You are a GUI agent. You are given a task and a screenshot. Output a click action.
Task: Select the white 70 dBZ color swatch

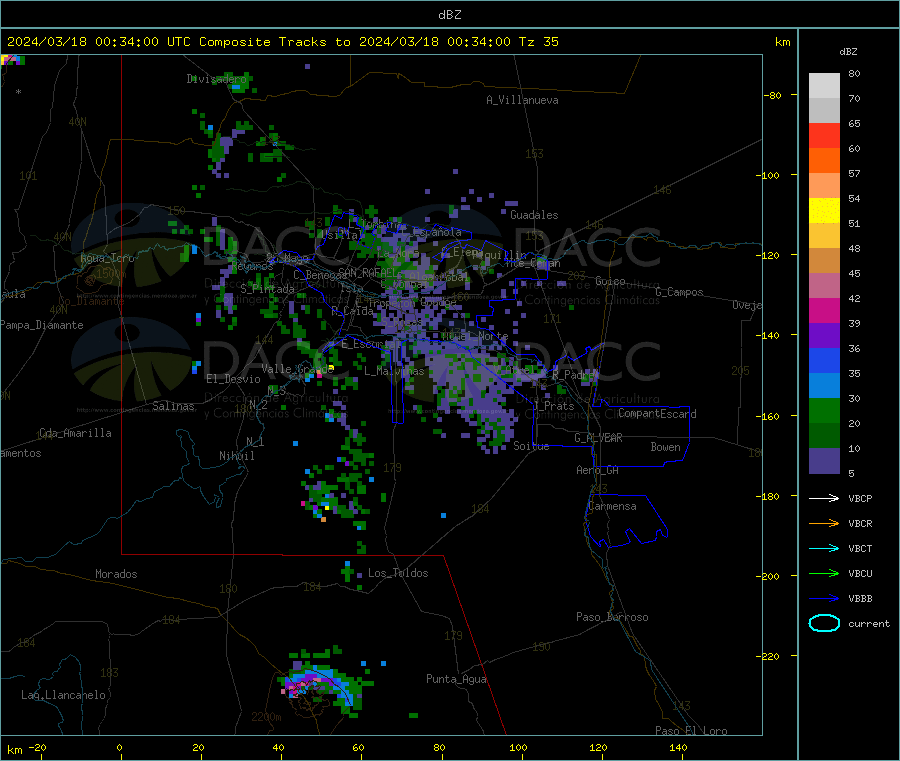click(x=824, y=86)
